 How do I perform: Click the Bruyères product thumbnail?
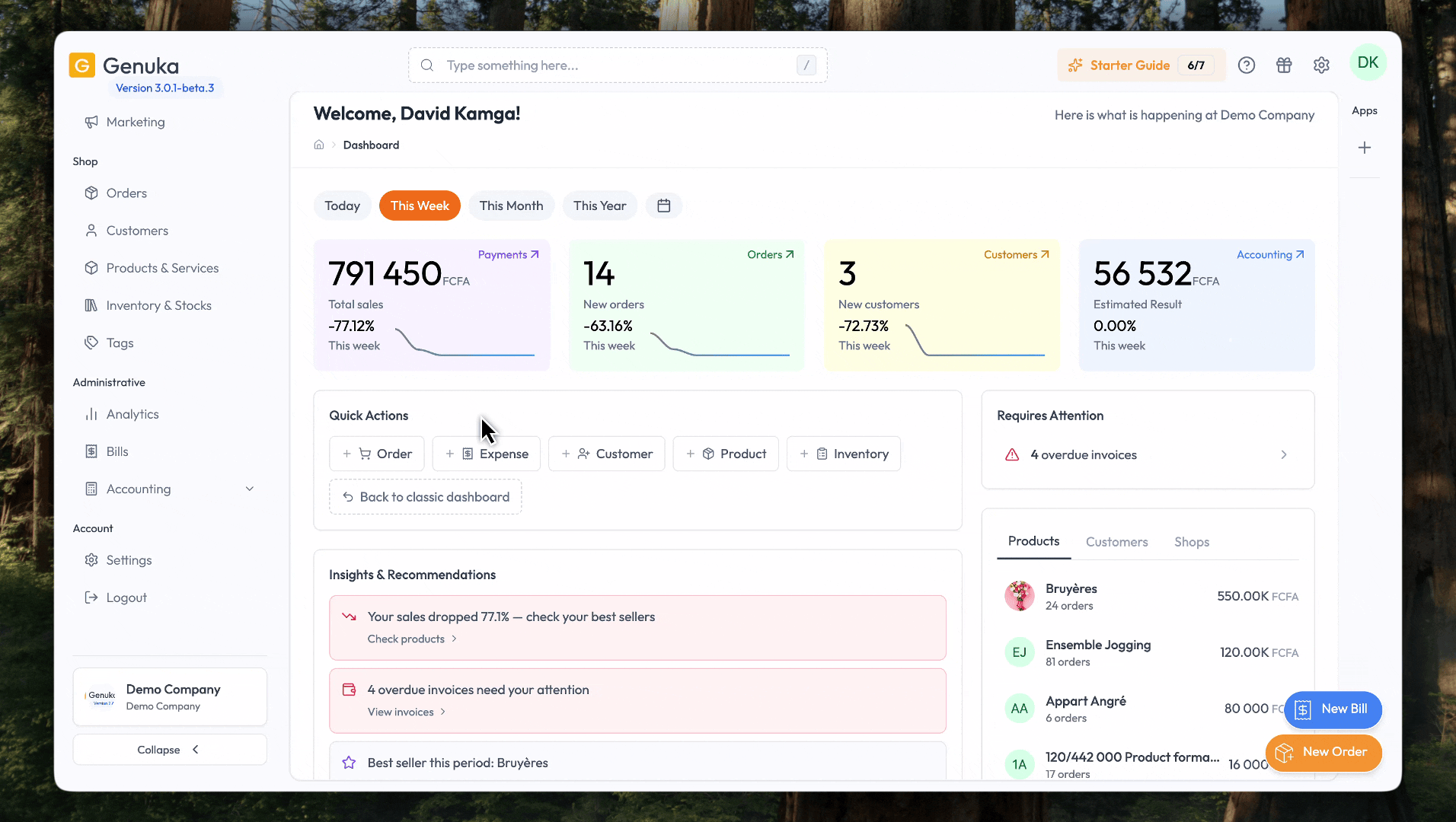[1019, 596]
